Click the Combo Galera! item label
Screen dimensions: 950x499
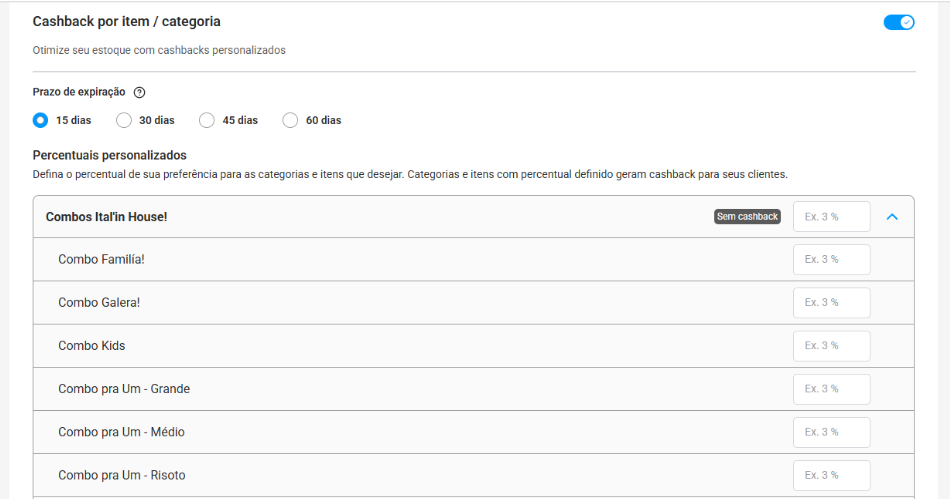pos(99,303)
